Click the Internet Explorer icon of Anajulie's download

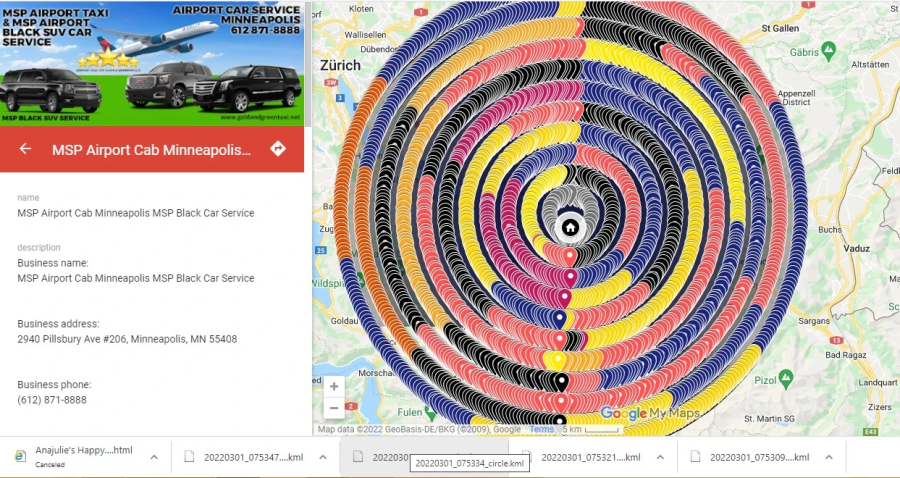click(x=21, y=456)
